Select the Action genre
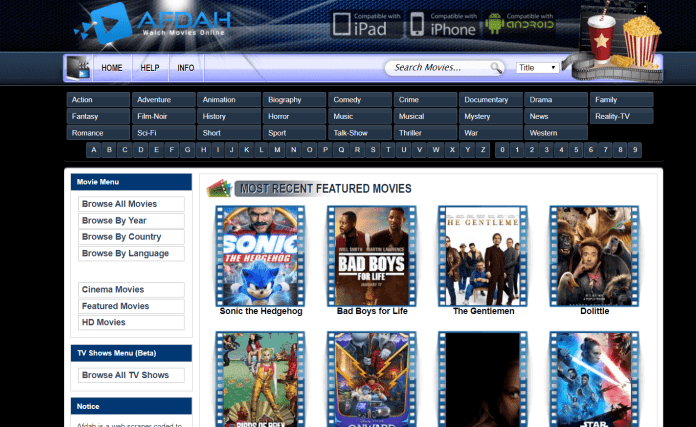 point(98,100)
